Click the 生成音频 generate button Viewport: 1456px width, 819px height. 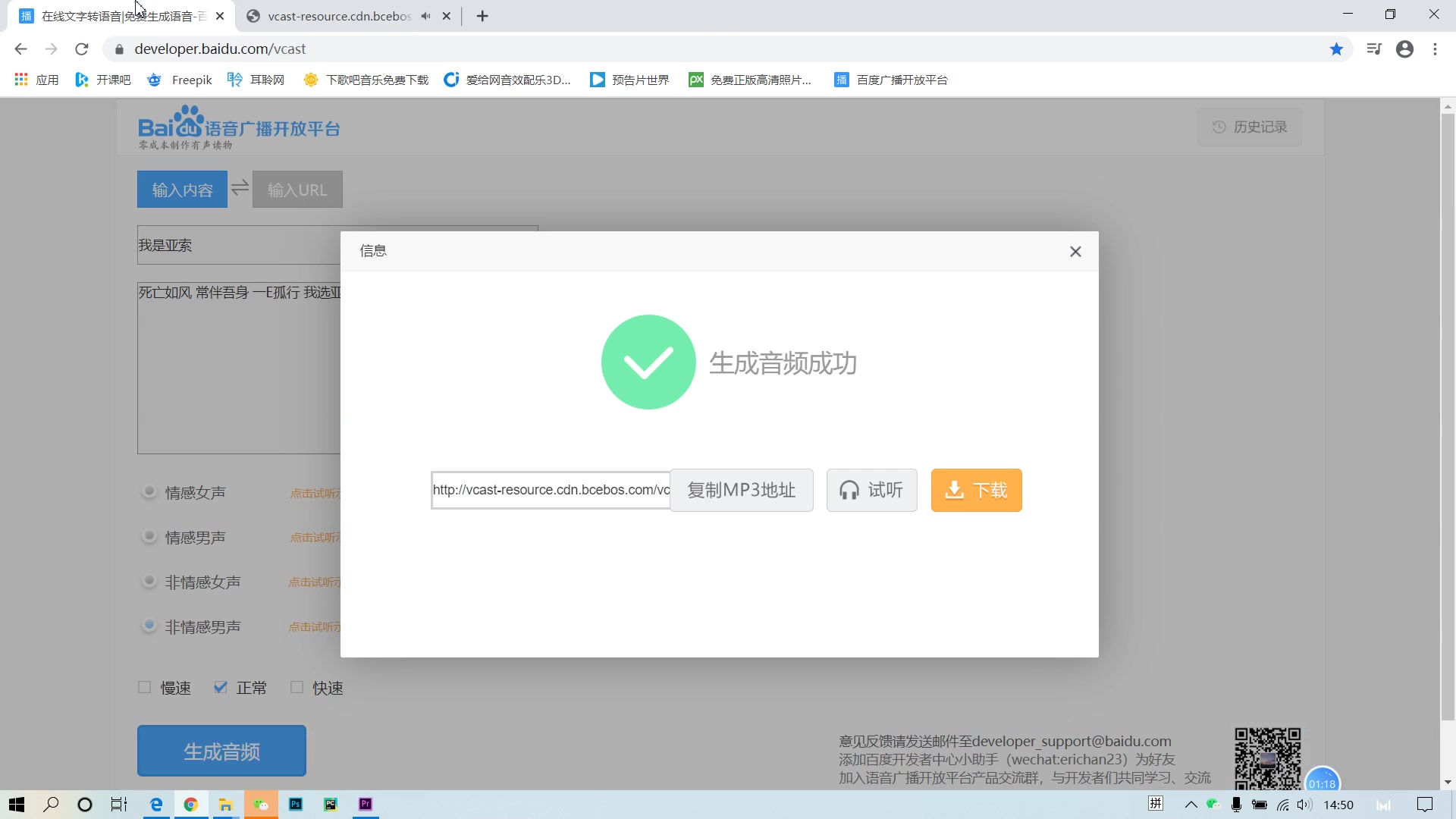point(221,751)
